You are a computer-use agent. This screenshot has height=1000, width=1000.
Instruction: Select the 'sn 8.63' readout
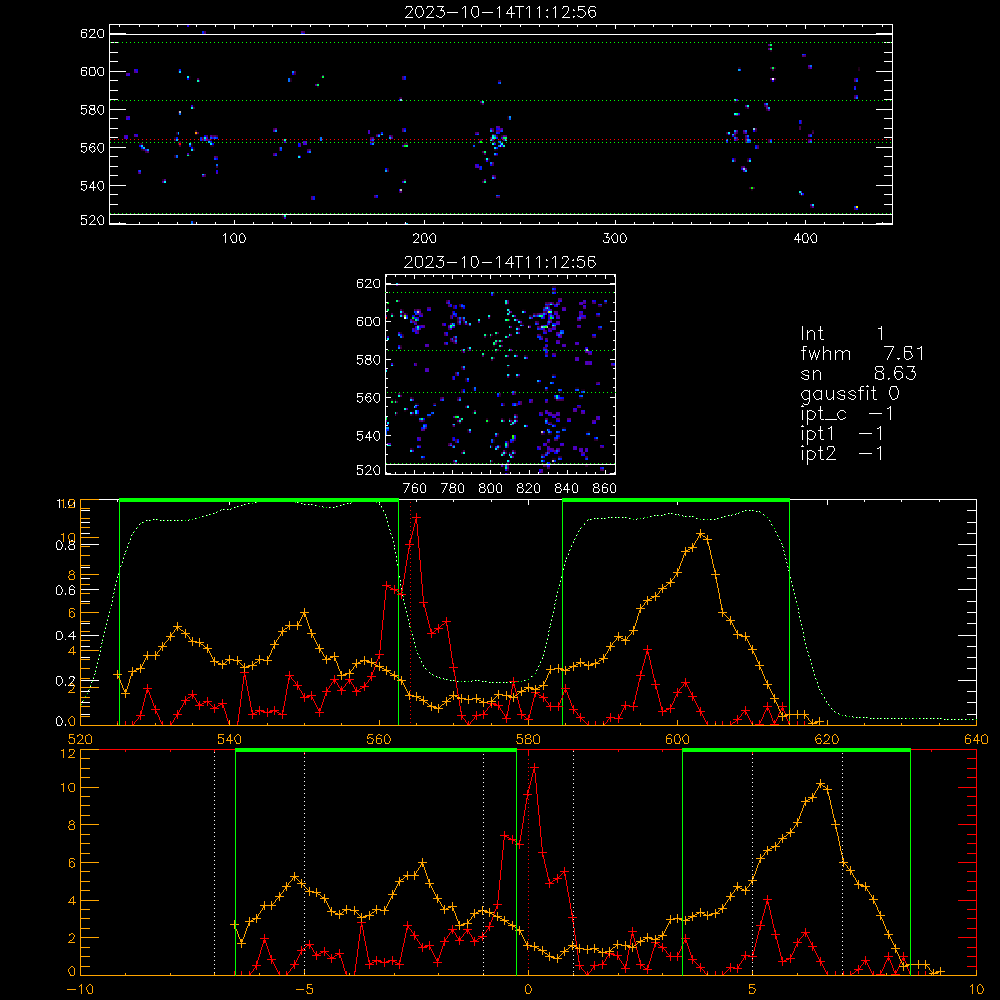point(858,373)
